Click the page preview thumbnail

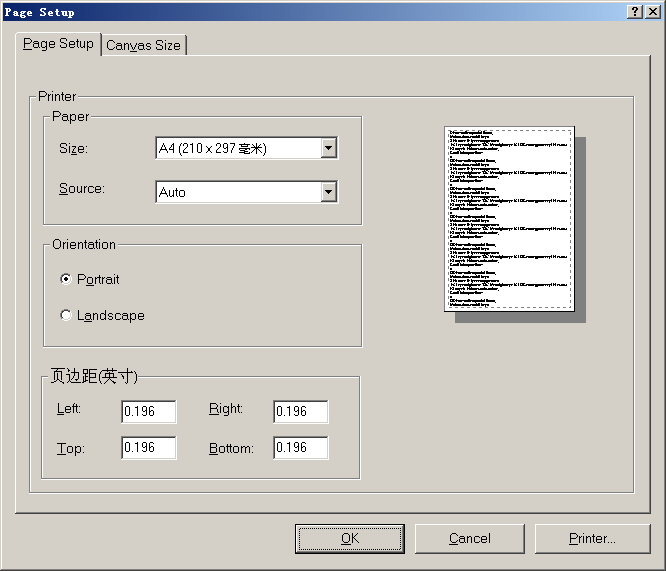click(x=509, y=218)
